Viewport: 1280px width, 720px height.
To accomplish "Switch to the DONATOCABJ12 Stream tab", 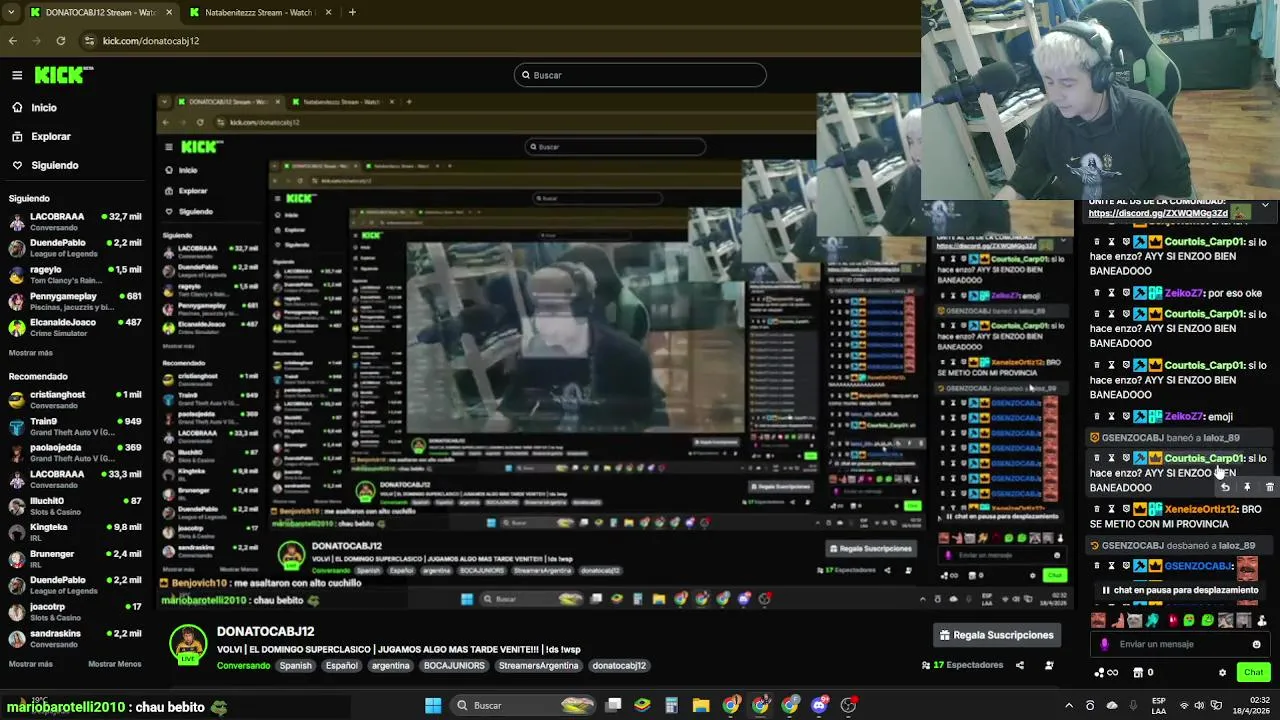I will [100, 12].
